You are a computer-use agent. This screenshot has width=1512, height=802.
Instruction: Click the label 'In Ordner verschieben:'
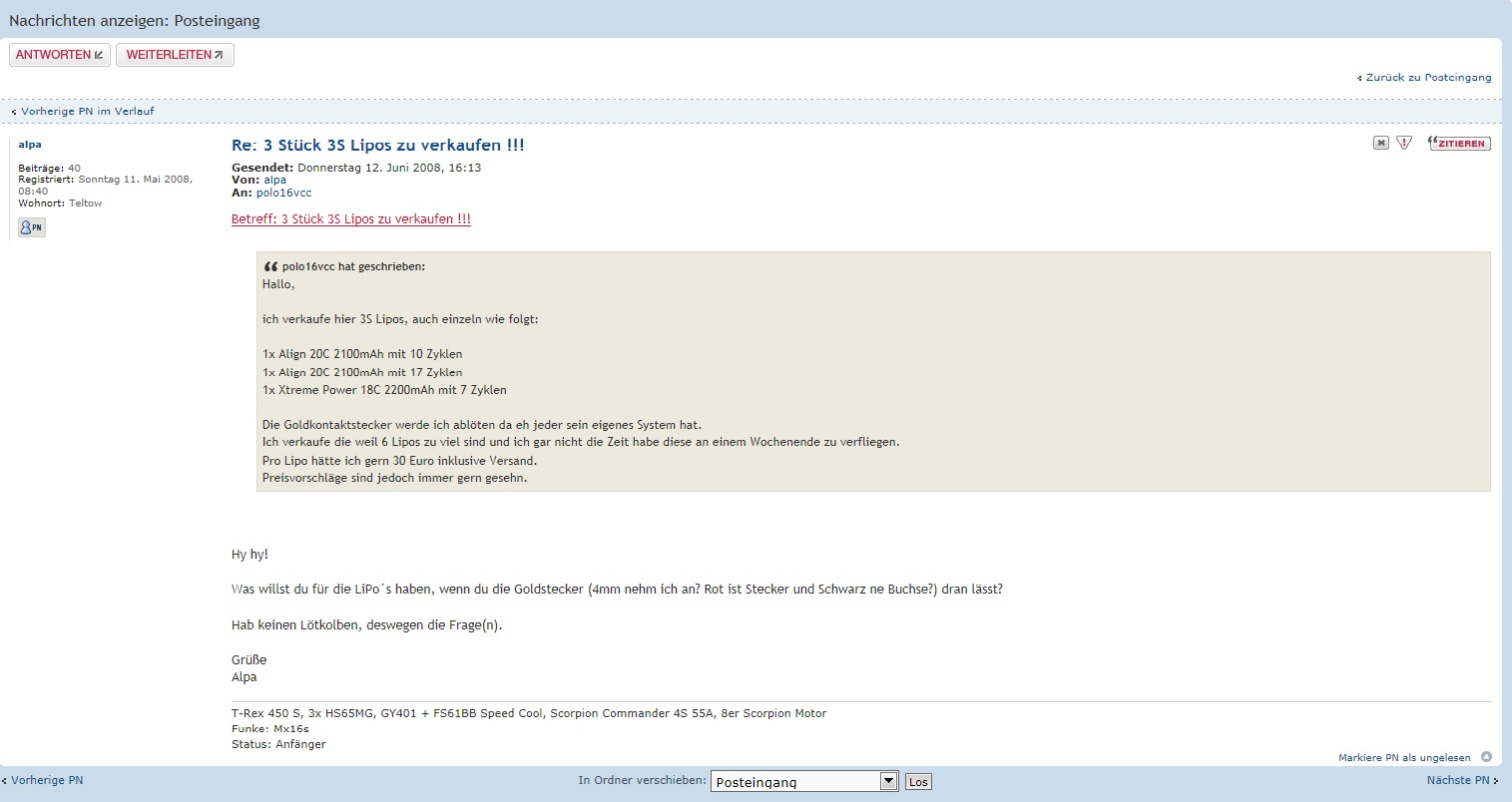pyautogui.click(x=642, y=780)
